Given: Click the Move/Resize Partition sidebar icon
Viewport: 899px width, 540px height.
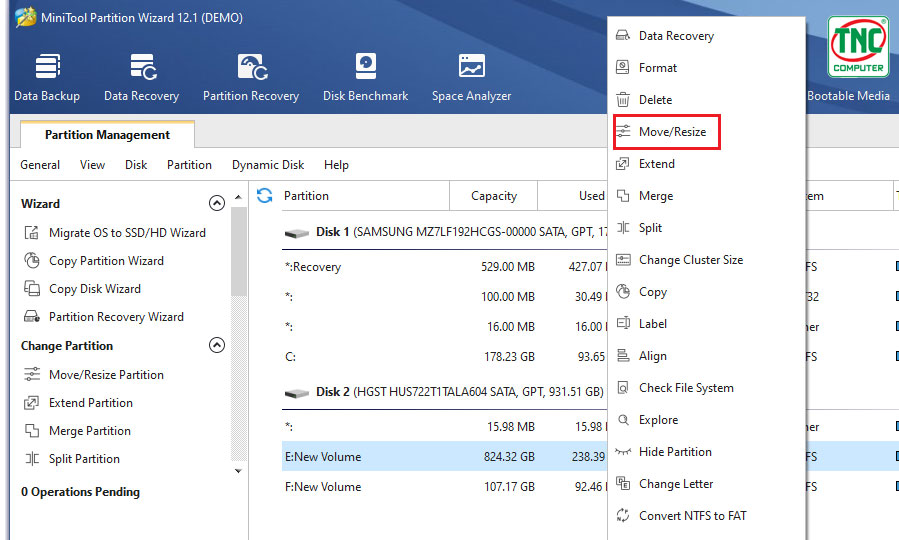Looking at the screenshot, I should [32, 374].
